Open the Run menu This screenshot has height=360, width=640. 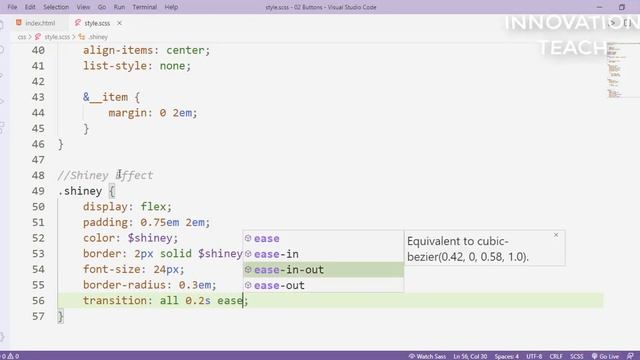click(x=119, y=7)
